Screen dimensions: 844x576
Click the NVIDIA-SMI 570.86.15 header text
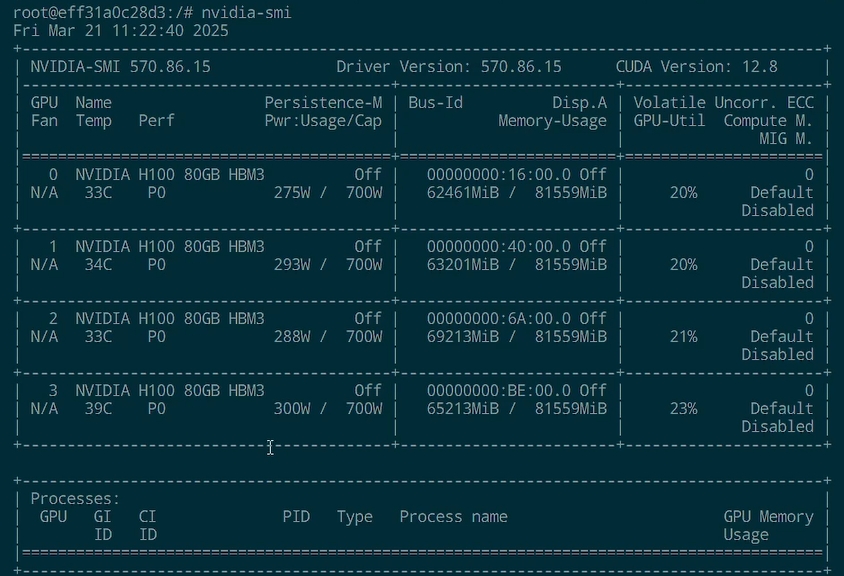pyautogui.click(x=121, y=67)
